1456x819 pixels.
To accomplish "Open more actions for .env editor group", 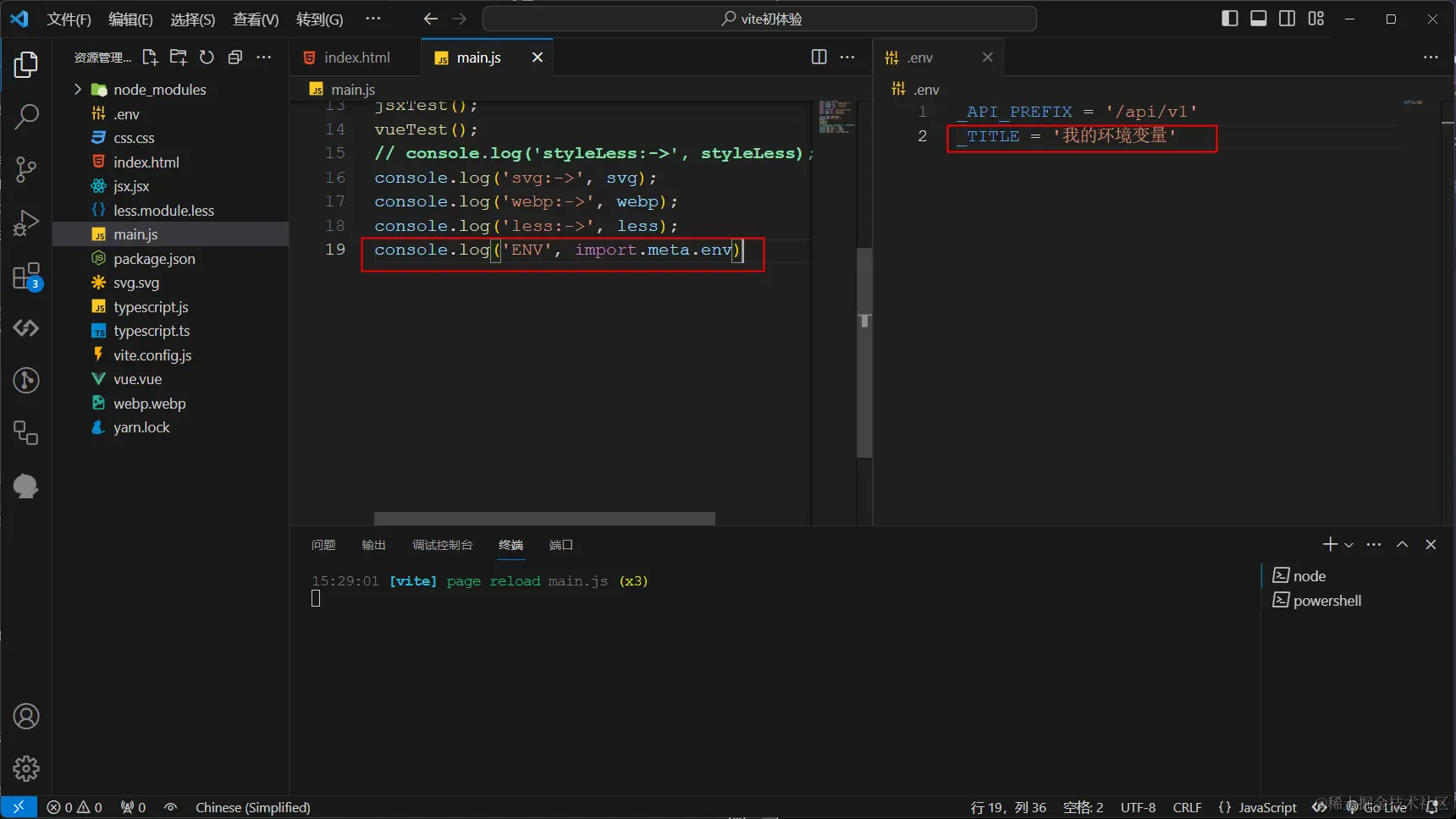I will coord(1431,57).
